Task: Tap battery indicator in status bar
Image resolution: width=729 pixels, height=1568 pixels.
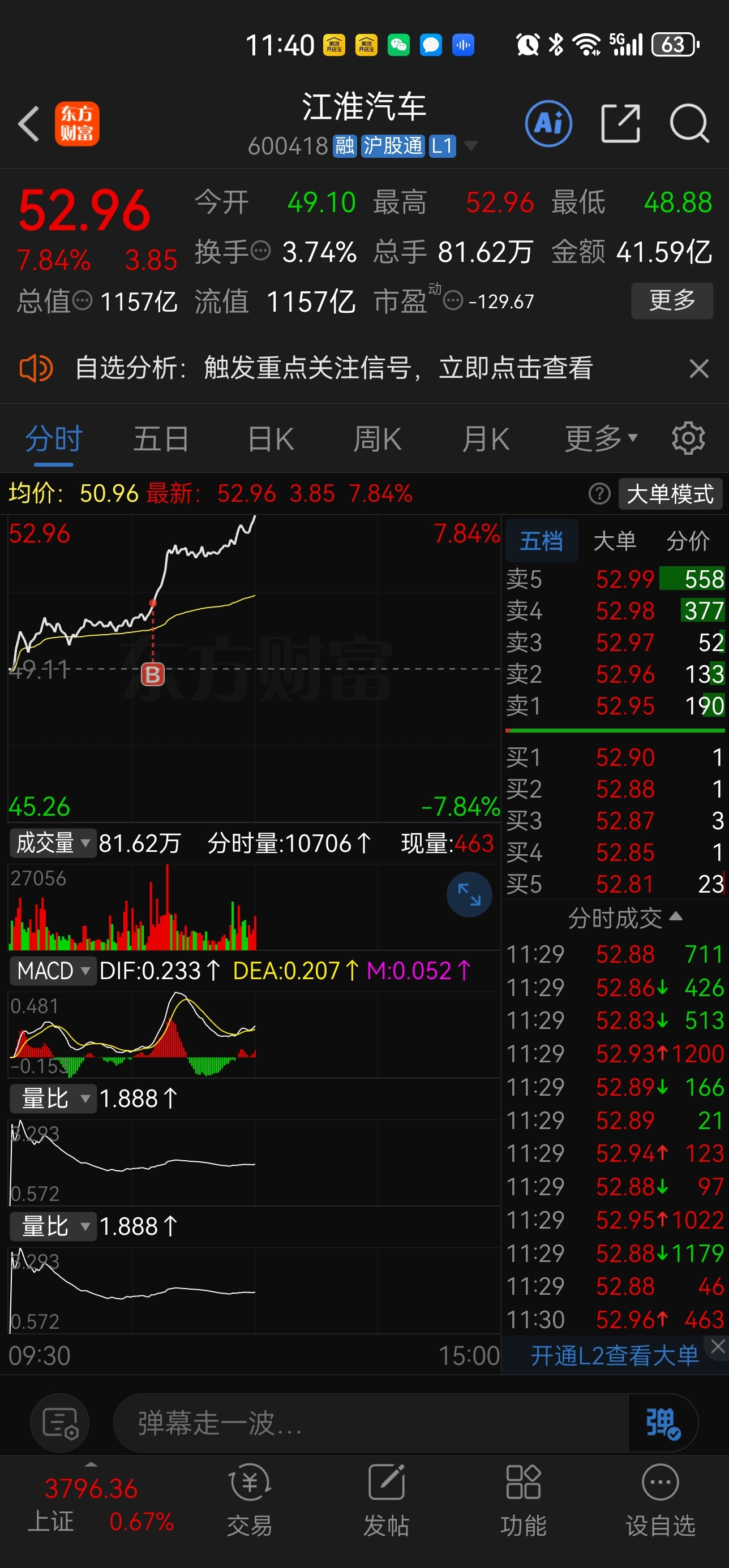Action: tap(675, 45)
